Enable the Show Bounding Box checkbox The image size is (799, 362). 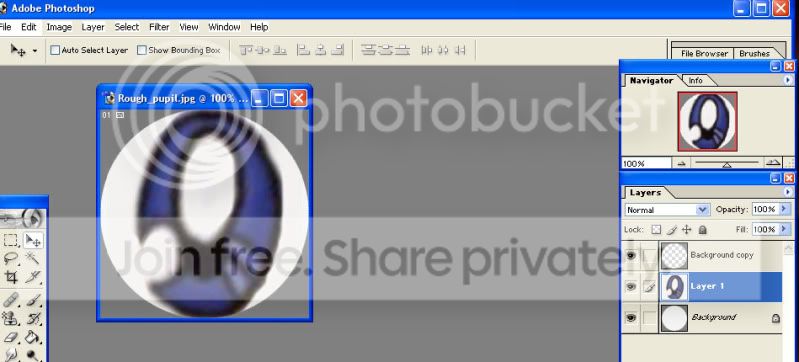tap(142, 50)
